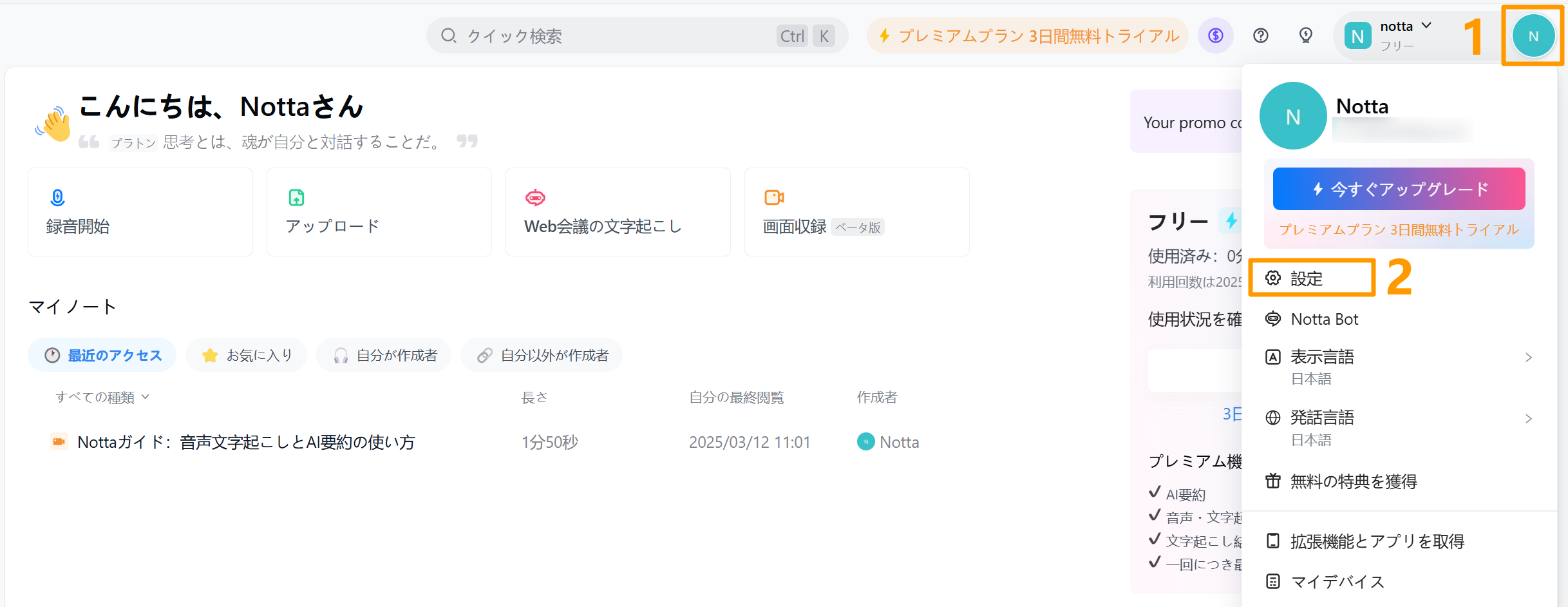
Task: Open the プレミアムプラン 3日間無料トライアル banner in the top bar
Action: [x=1028, y=35]
